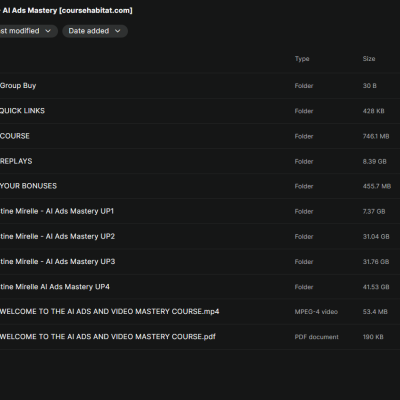Click the Folder type in COURSE row
The image size is (400, 400).
click(x=304, y=136)
